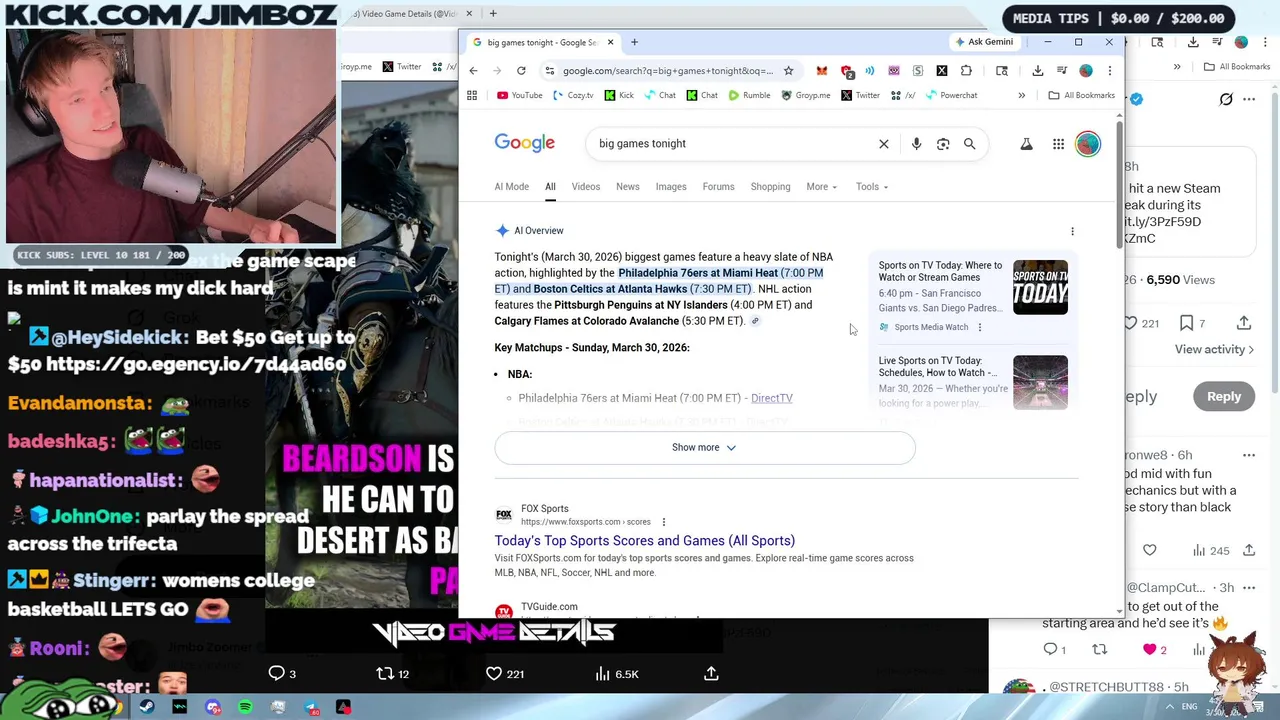Image resolution: width=1280 pixels, height=720 pixels.
Task: Open the X extension icon in Chrome toolbar
Action: [942, 71]
